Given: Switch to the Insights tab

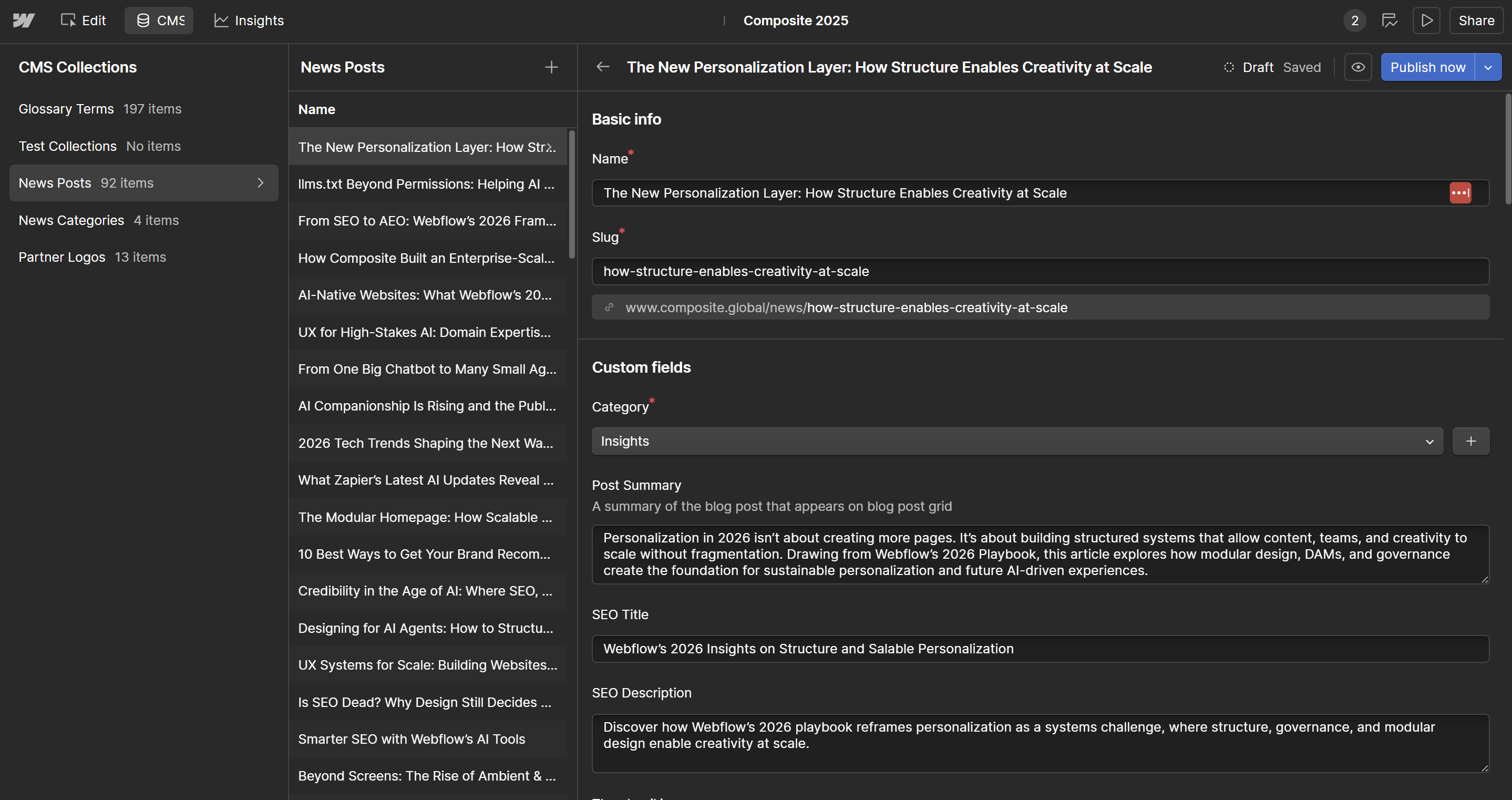Looking at the screenshot, I should click(x=248, y=20).
